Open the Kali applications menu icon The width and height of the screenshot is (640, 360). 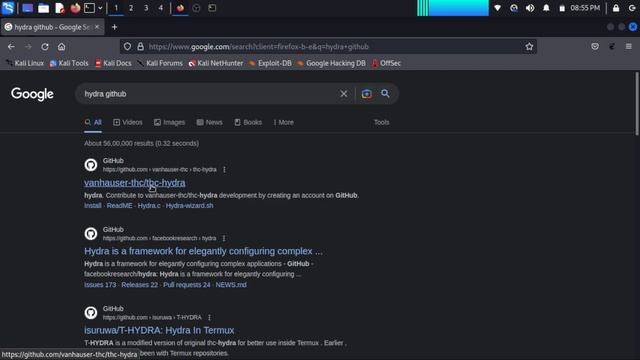(x=8, y=8)
